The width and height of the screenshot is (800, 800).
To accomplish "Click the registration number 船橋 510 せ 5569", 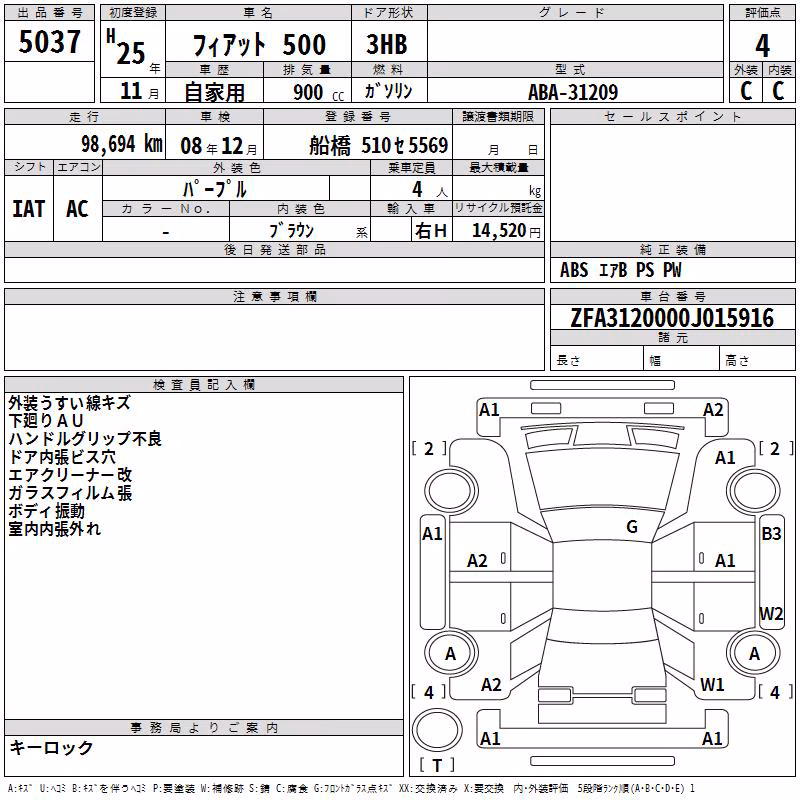I will [379, 145].
